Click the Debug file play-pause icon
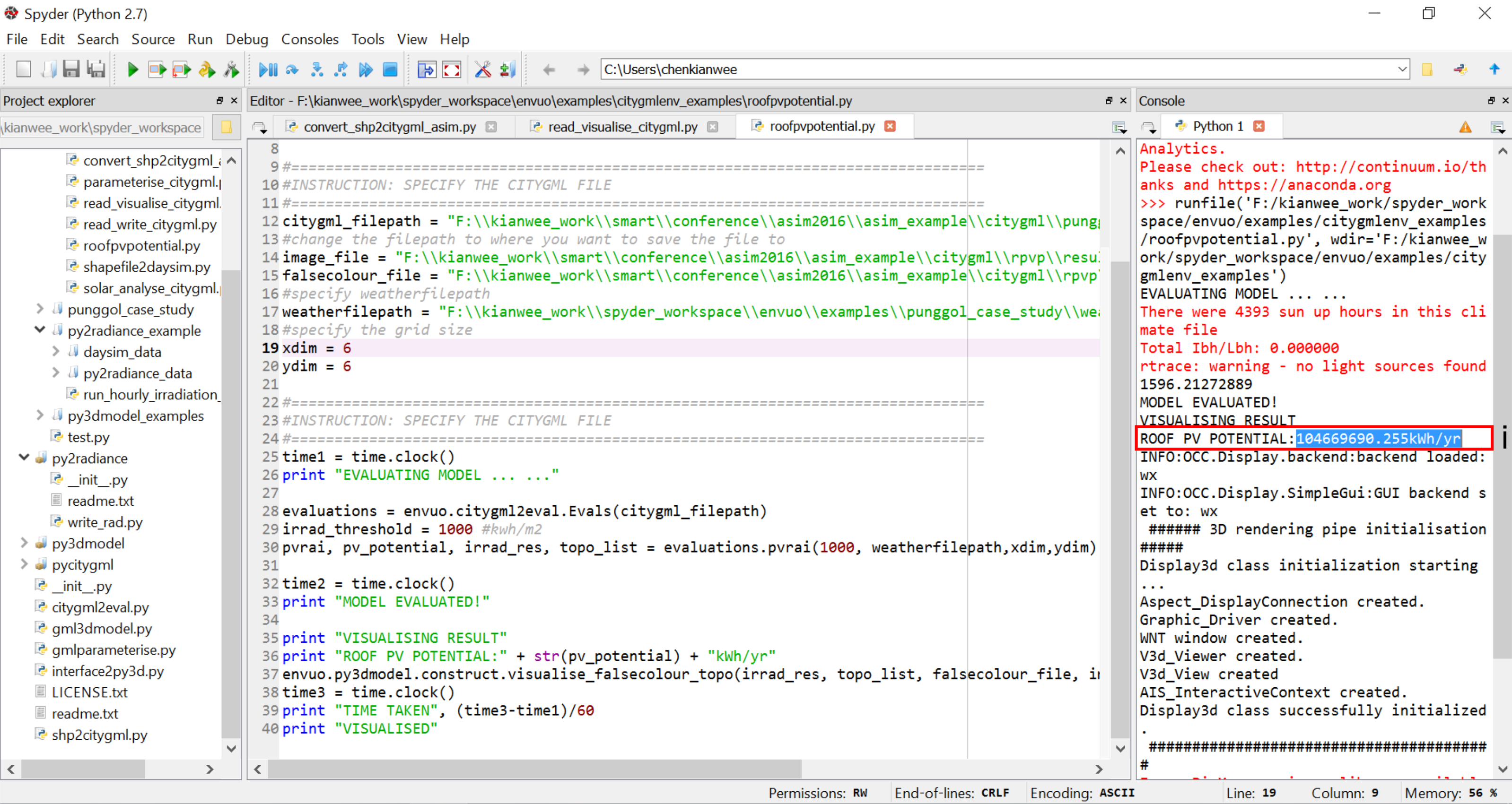Screen dimensions: 1512x804 pos(268,70)
